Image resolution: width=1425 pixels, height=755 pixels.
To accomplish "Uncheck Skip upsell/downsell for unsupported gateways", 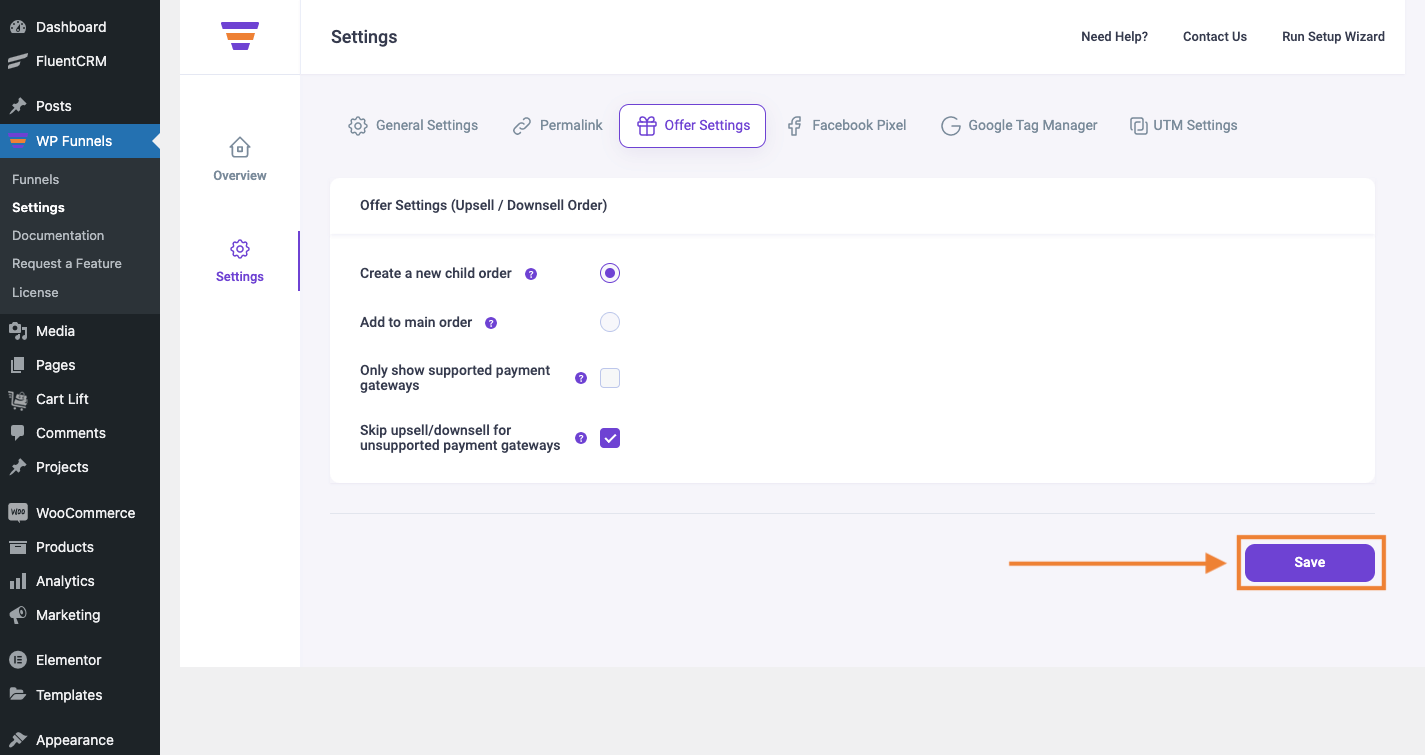I will click(x=610, y=438).
